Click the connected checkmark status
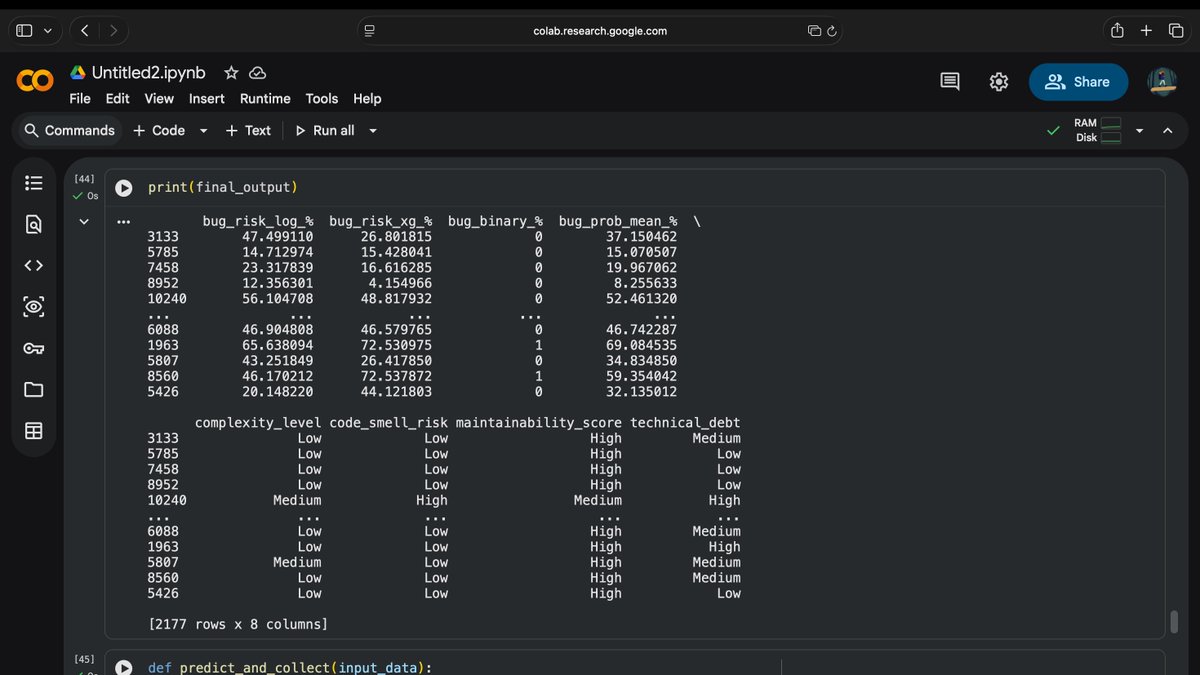 pyautogui.click(x=1053, y=131)
